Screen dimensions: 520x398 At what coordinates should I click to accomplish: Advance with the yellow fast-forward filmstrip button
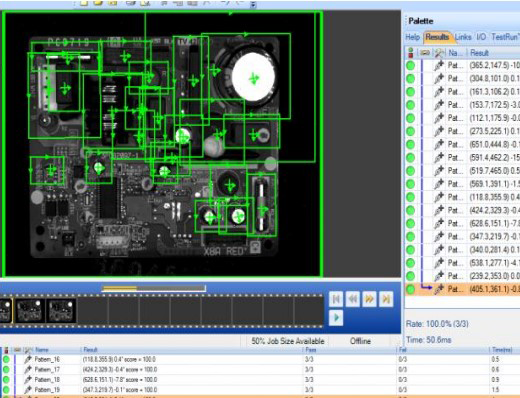click(x=369, y=299)
